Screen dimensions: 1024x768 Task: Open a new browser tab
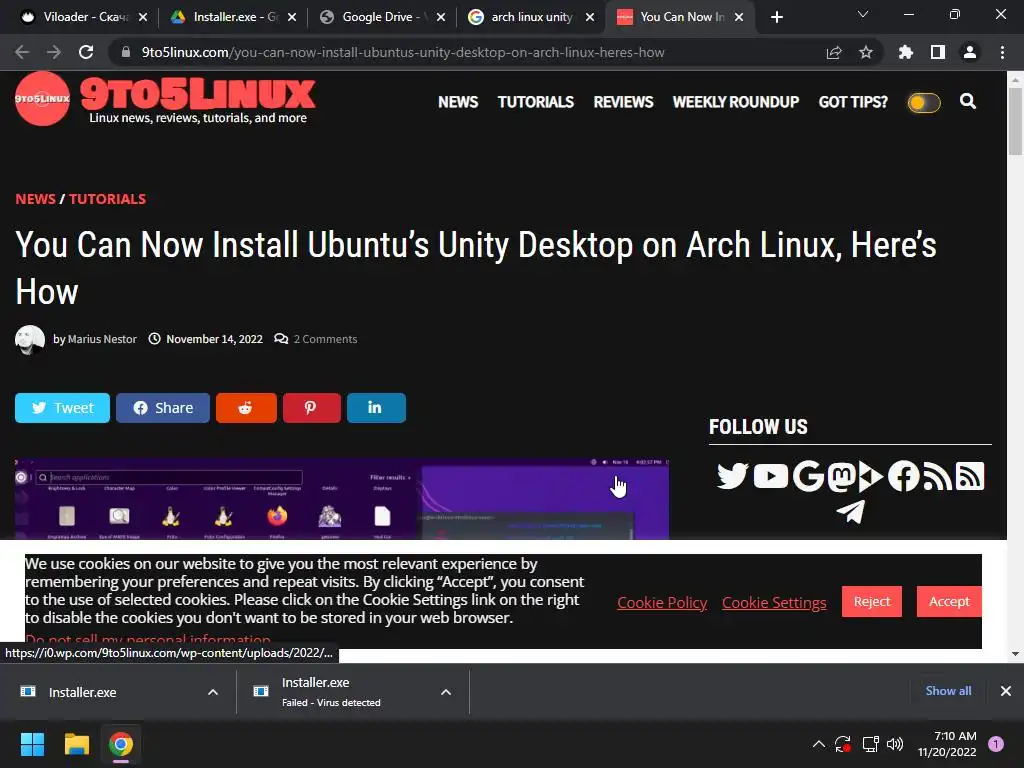tap(776, 17)
